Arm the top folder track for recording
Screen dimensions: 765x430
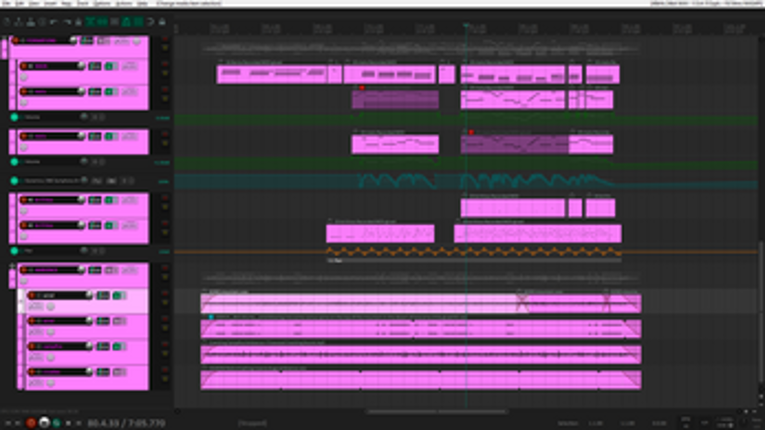[15, 41]
